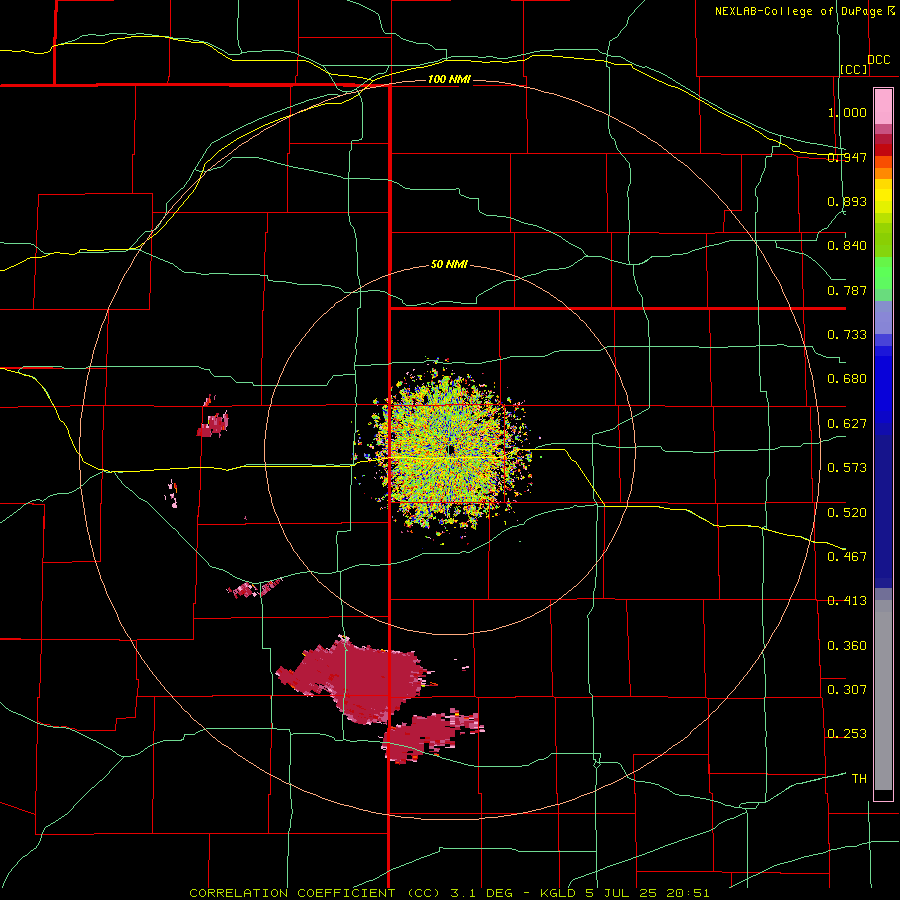
Task: Click the yellow-green ground clutter around the radar
Action: 447,451
